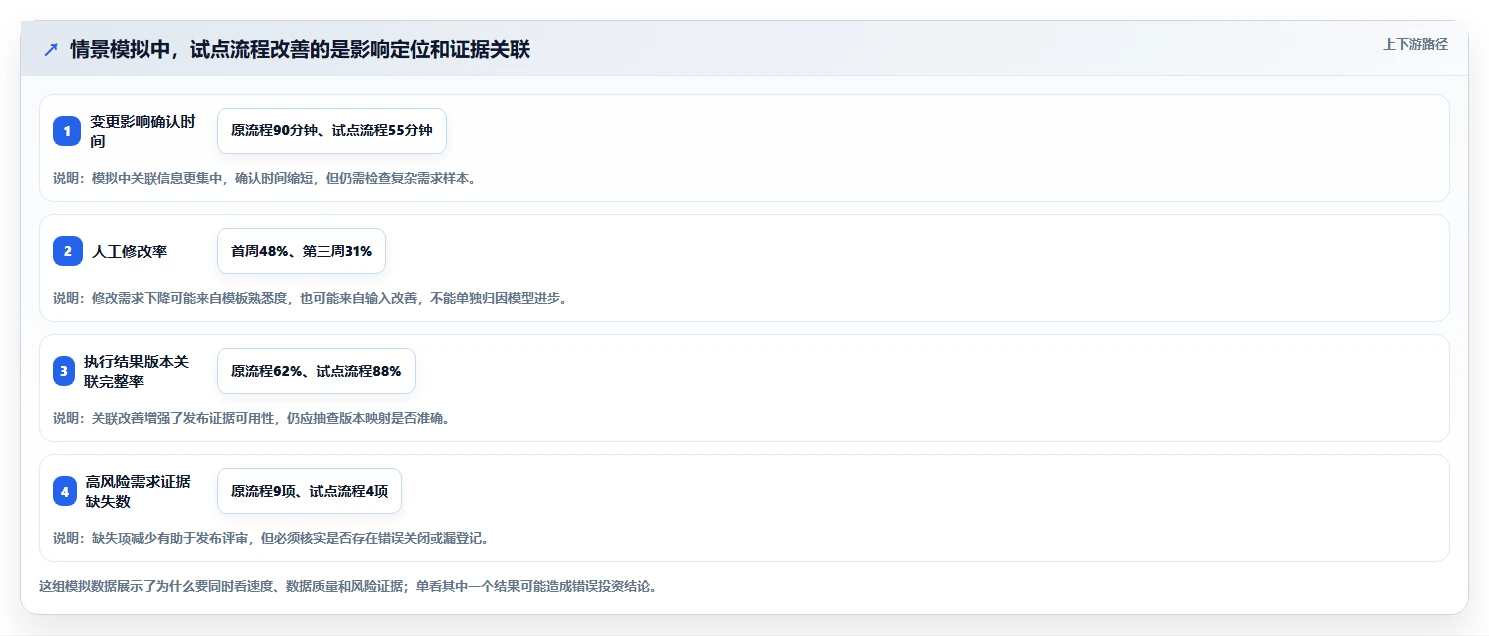The image size is (1489, 636).
Task: Click the 原流程9项、试点流程4项 value chip
Action: coord(309,491)
